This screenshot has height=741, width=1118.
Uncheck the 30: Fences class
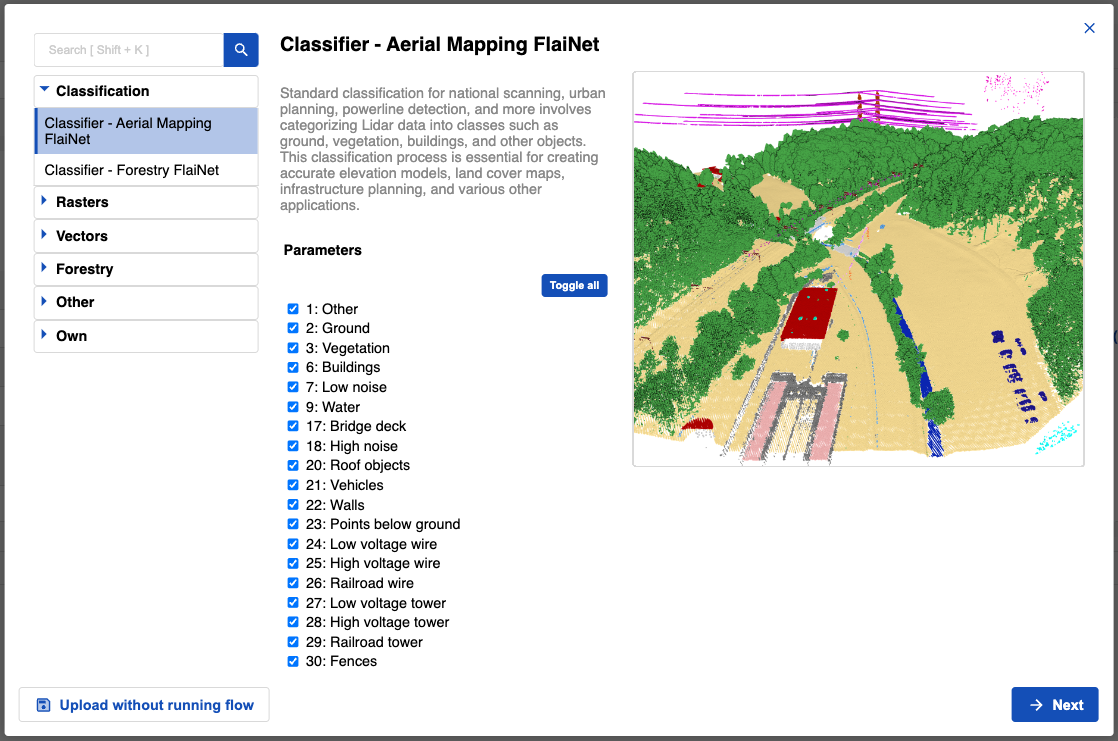293,661
